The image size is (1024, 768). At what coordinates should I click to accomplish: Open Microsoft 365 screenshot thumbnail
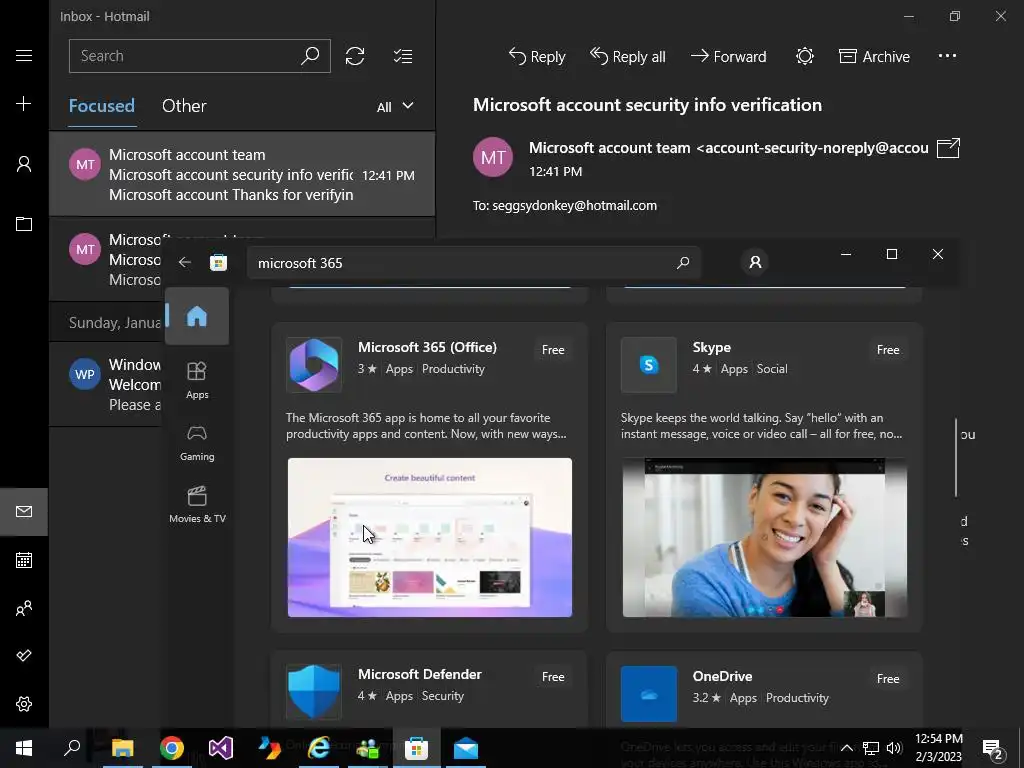pyautogui.click(x=430, y=537)
